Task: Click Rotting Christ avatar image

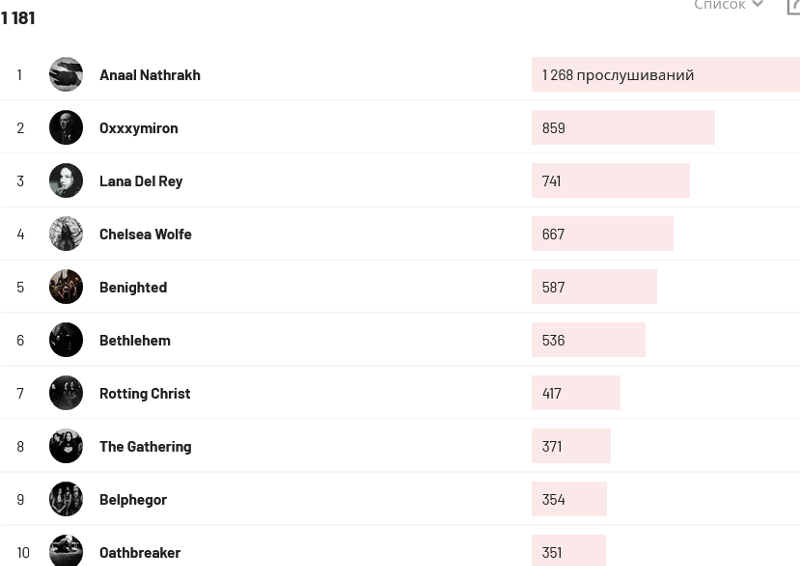Action: click(66, 393)
